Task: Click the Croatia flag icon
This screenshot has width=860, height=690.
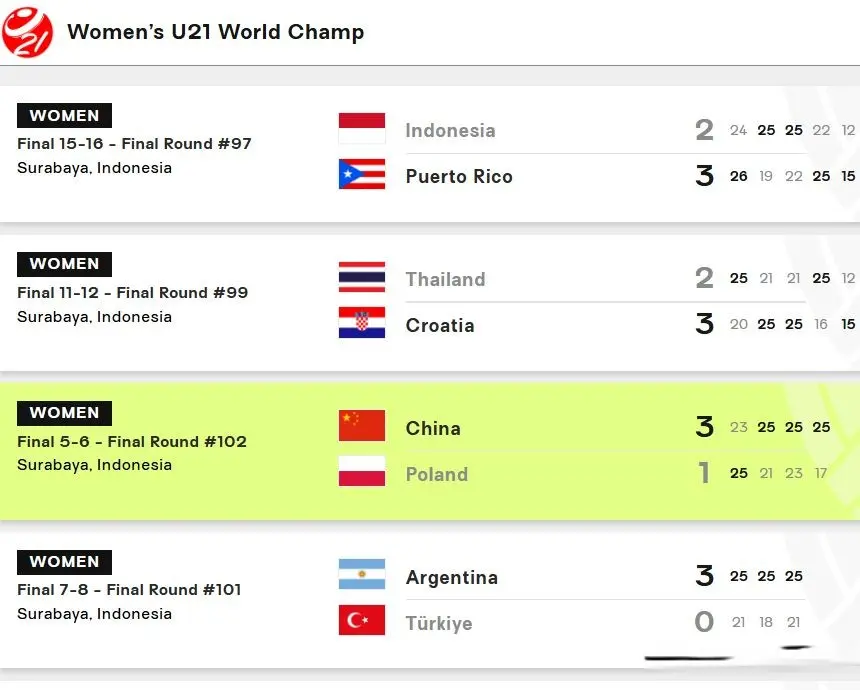Action: pos(361,324)
